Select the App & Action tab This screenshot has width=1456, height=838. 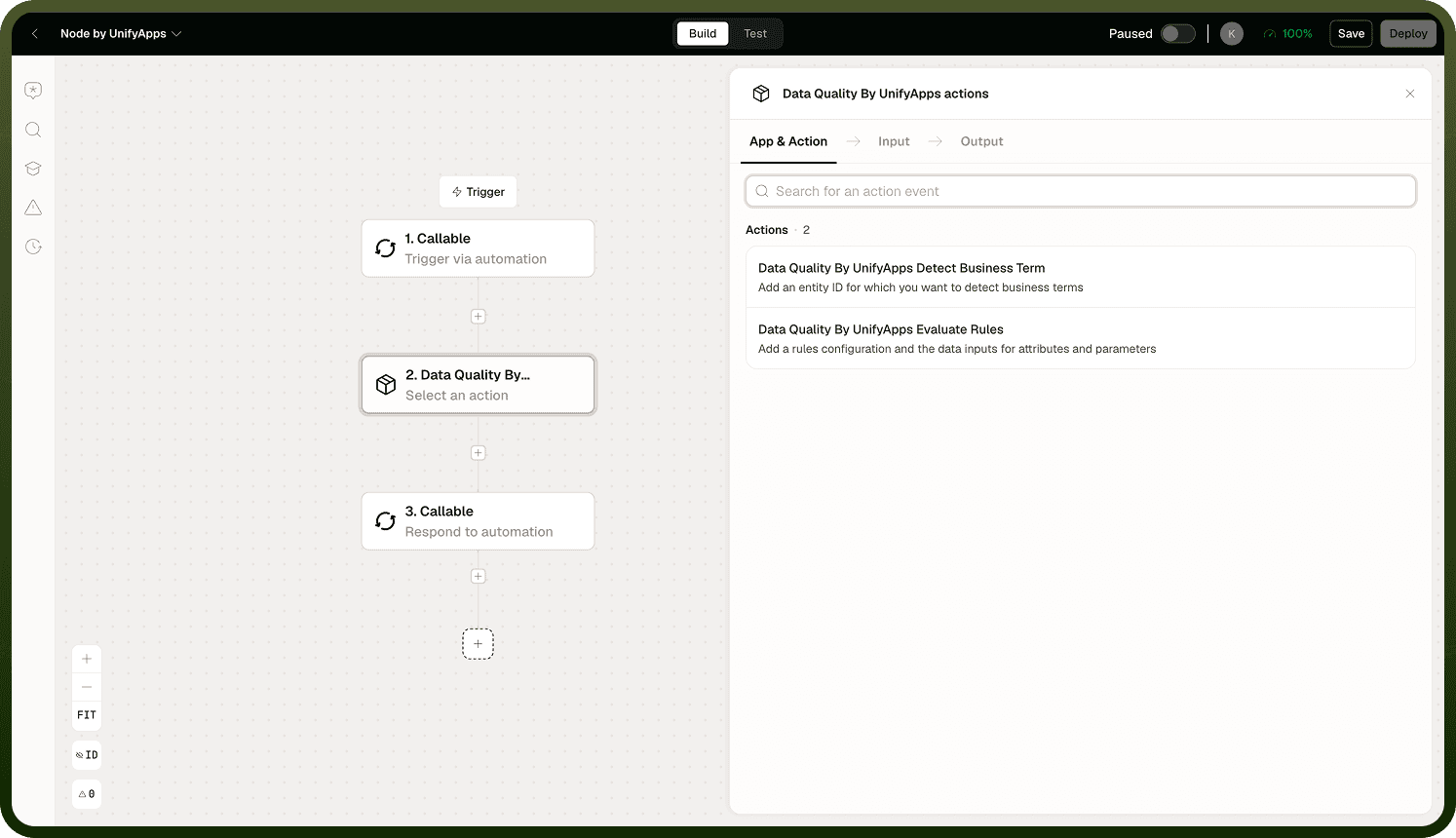pos(788,142)
